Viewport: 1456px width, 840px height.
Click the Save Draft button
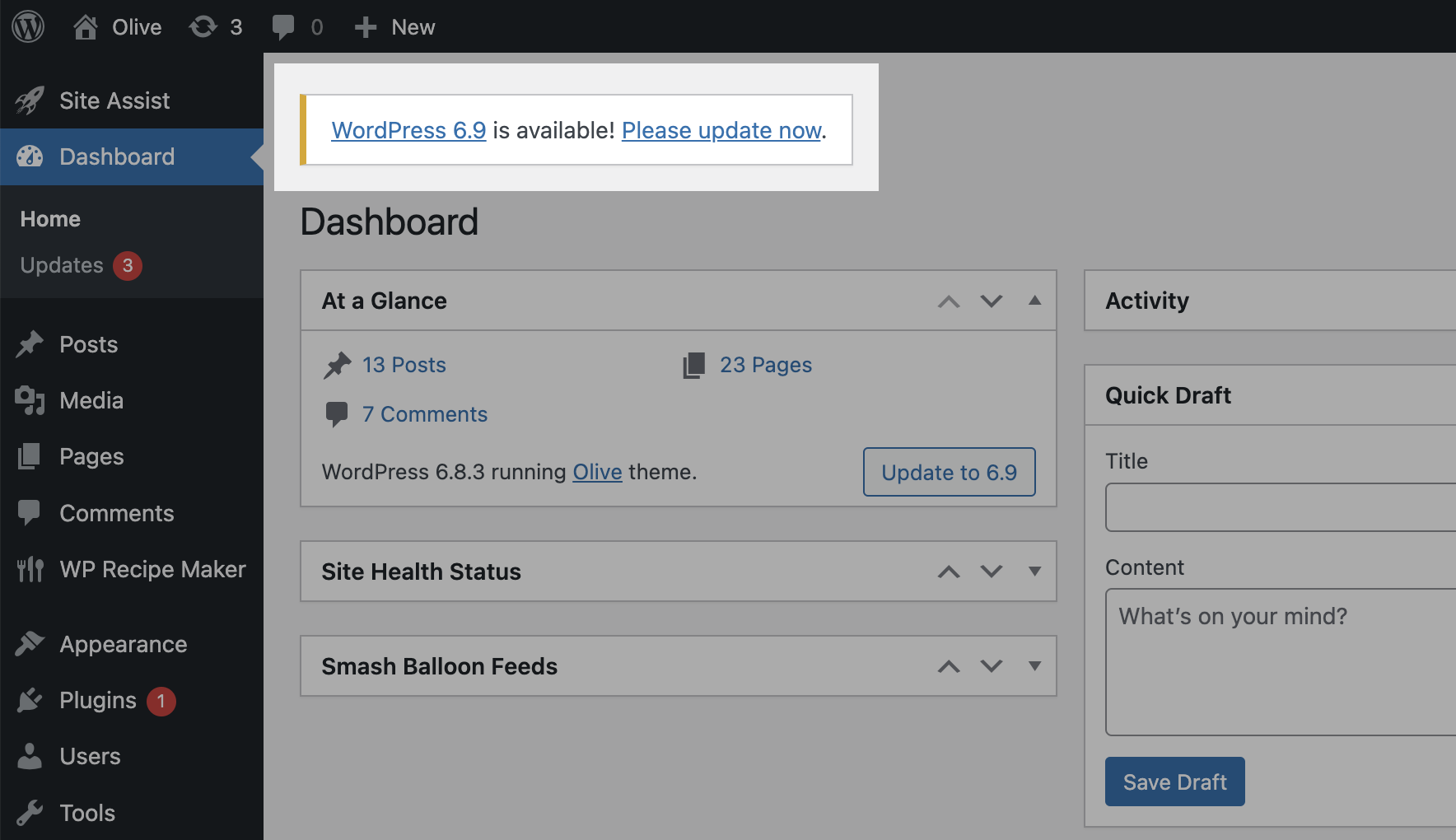[1175, 782]
